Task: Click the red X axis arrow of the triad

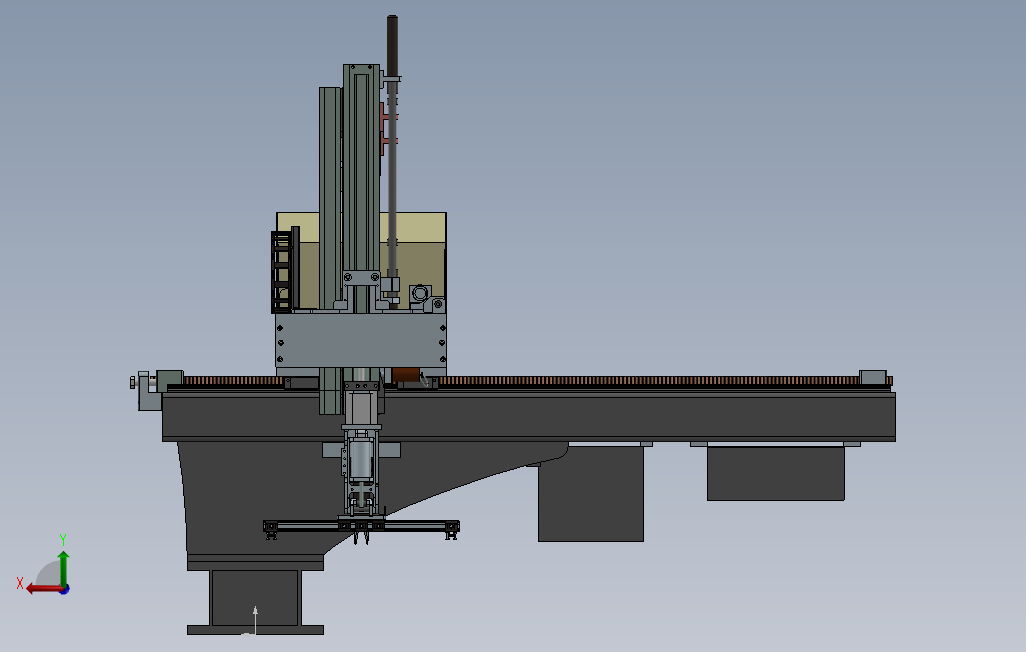Action: coord(43,589)
